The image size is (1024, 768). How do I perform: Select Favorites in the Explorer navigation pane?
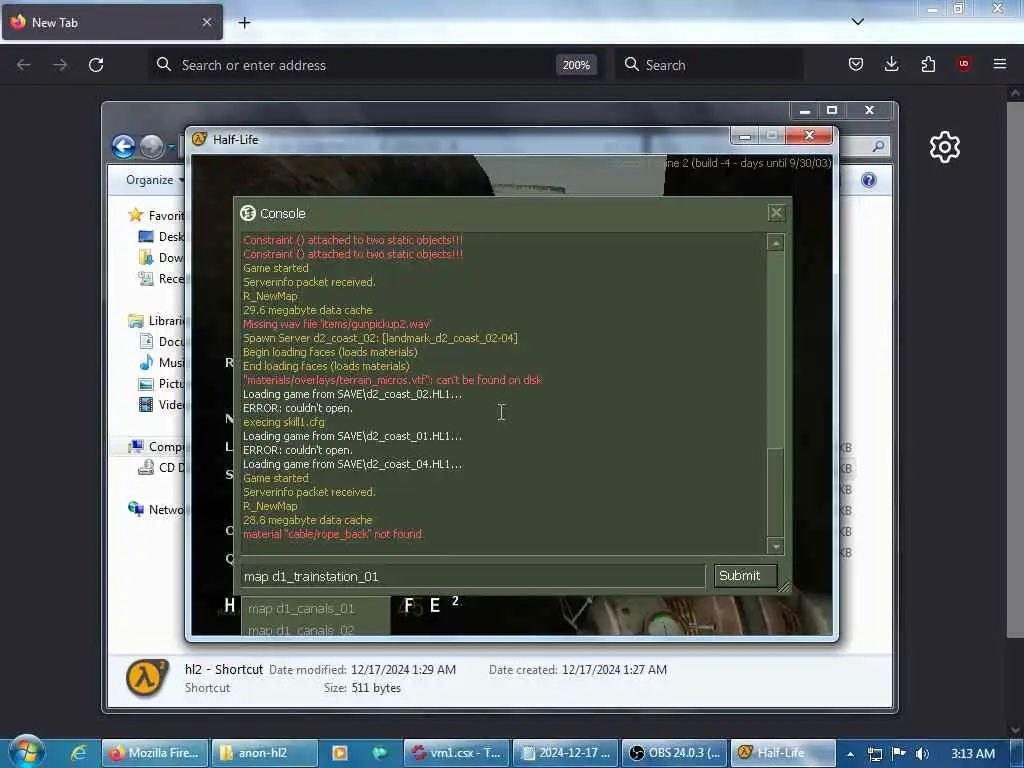click(157, 216)
